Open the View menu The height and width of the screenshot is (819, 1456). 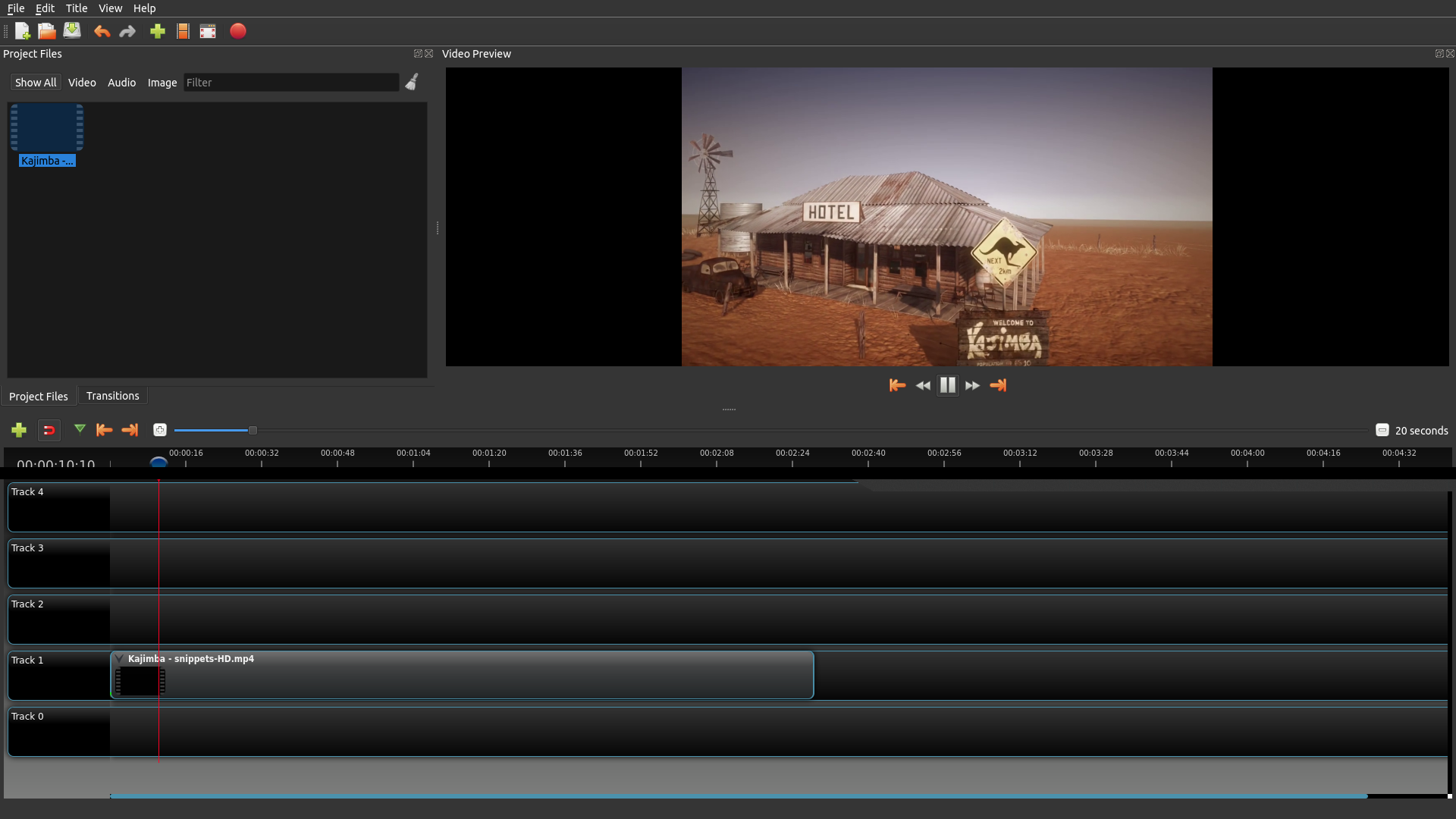tap(111, 8)
